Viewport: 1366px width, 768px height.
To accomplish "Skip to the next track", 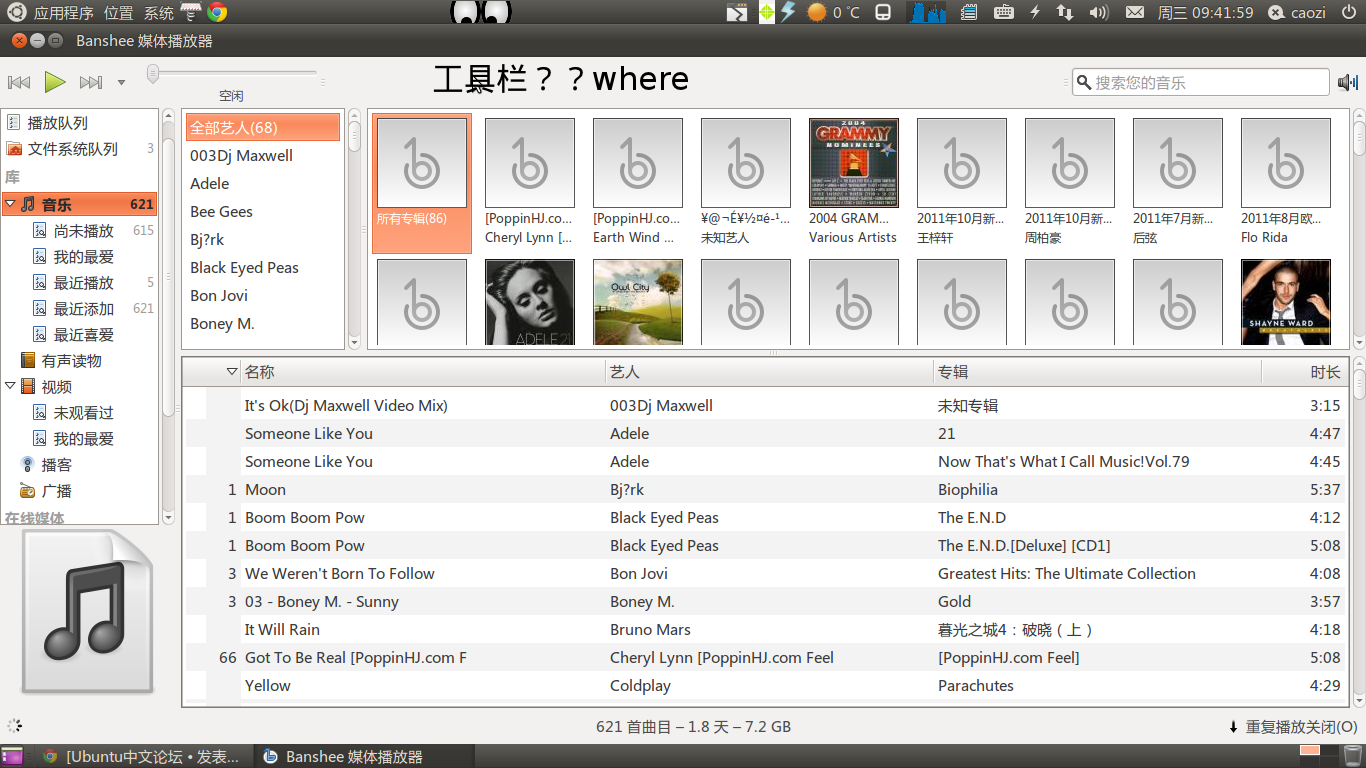I will [91, 82].
